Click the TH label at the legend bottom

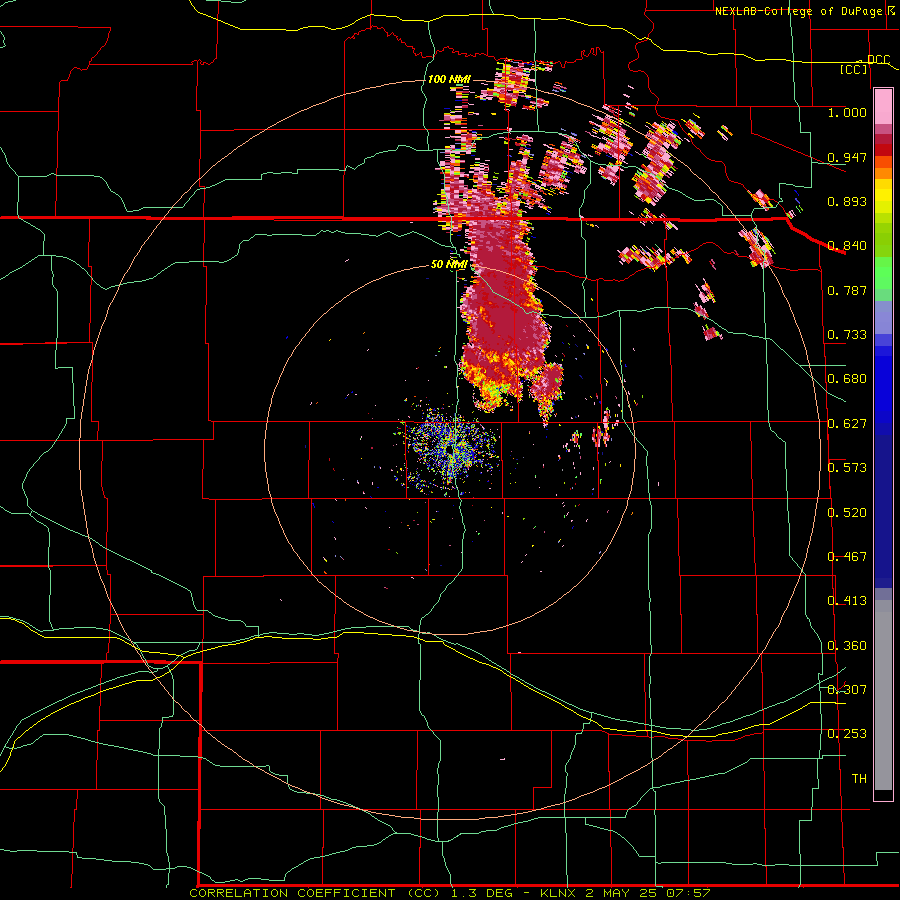pyautogui.click(x=859, y=779)
